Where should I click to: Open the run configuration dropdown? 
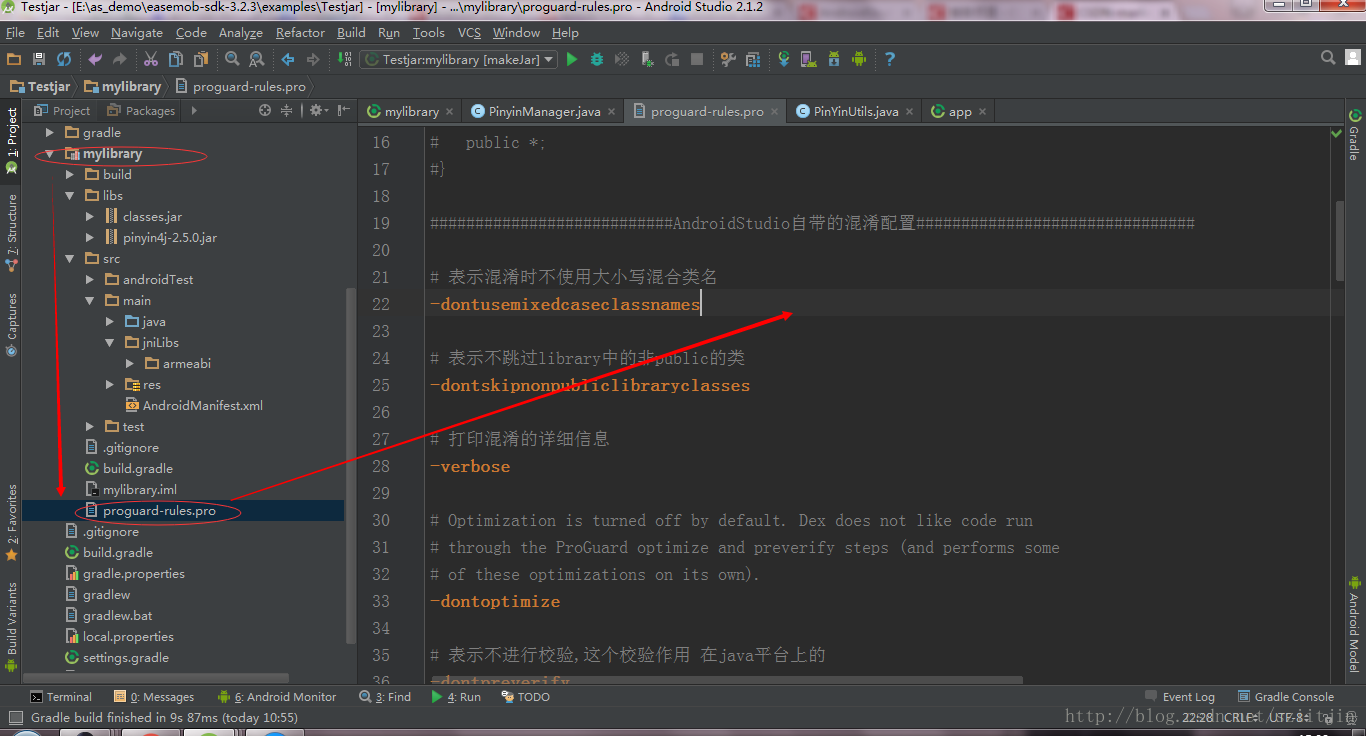458,59
